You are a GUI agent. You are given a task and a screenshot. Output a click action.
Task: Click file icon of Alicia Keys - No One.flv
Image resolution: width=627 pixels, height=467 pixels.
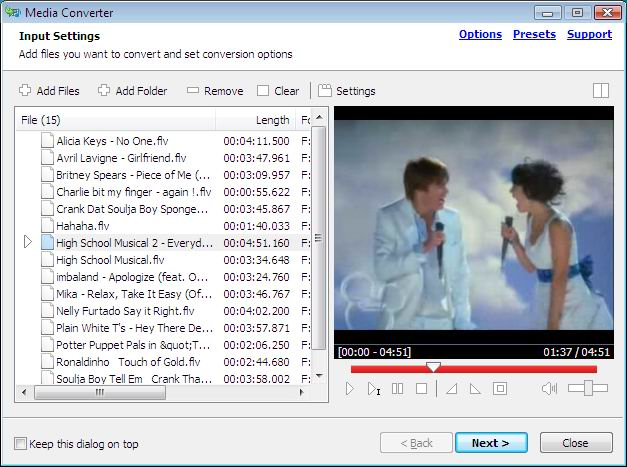(47, 140)
